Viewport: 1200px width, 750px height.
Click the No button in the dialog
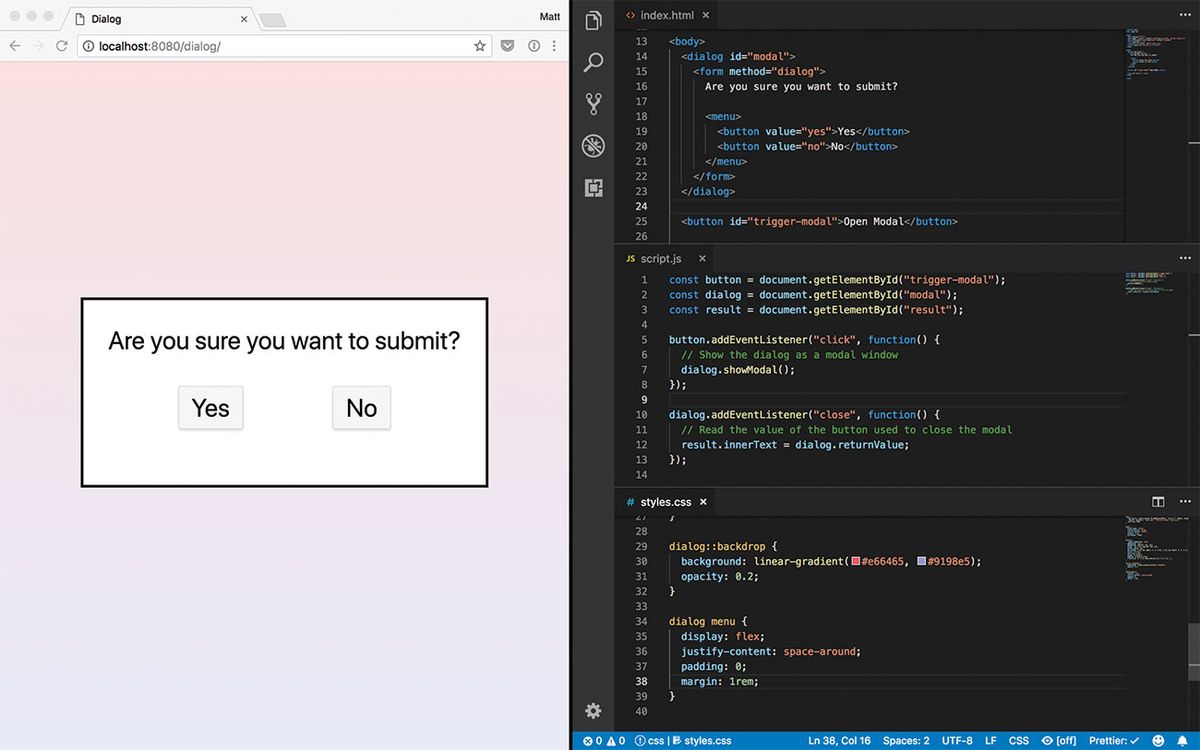coord(361,408)
